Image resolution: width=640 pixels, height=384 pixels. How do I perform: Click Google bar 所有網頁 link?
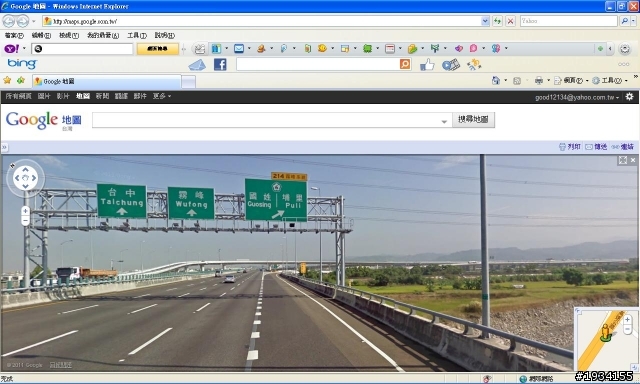coord(18,96)
